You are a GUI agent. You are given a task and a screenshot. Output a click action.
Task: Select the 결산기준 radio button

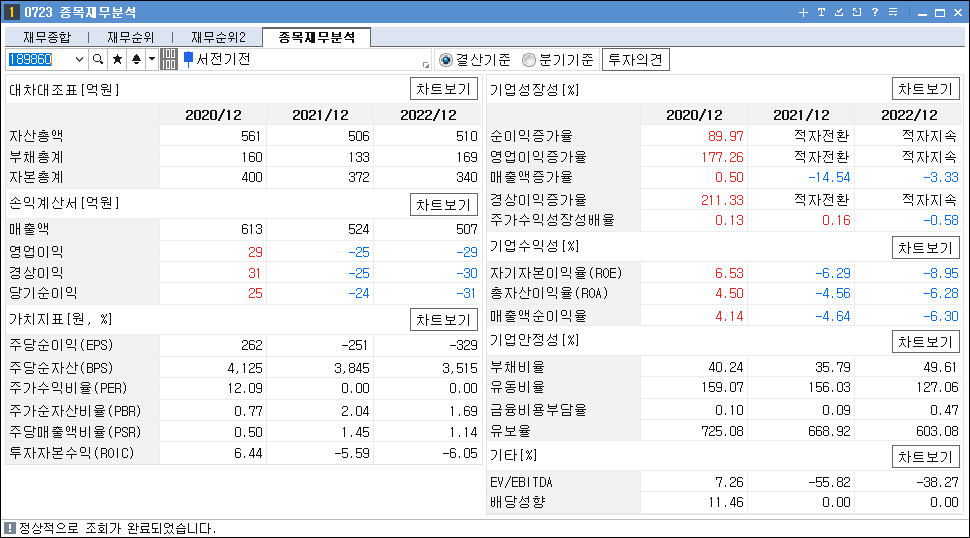(445, 60)
